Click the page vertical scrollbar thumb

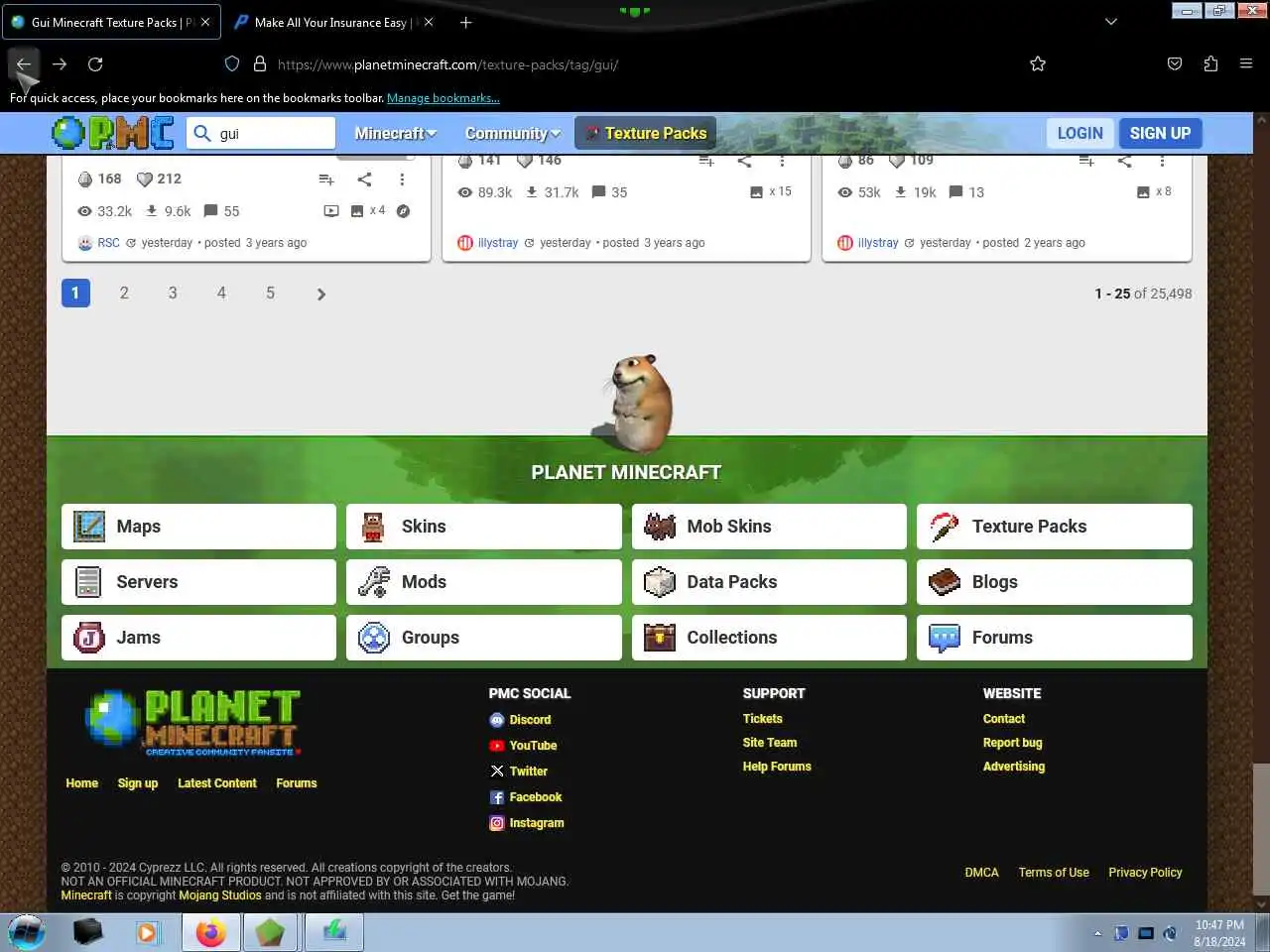(1260, 829)
